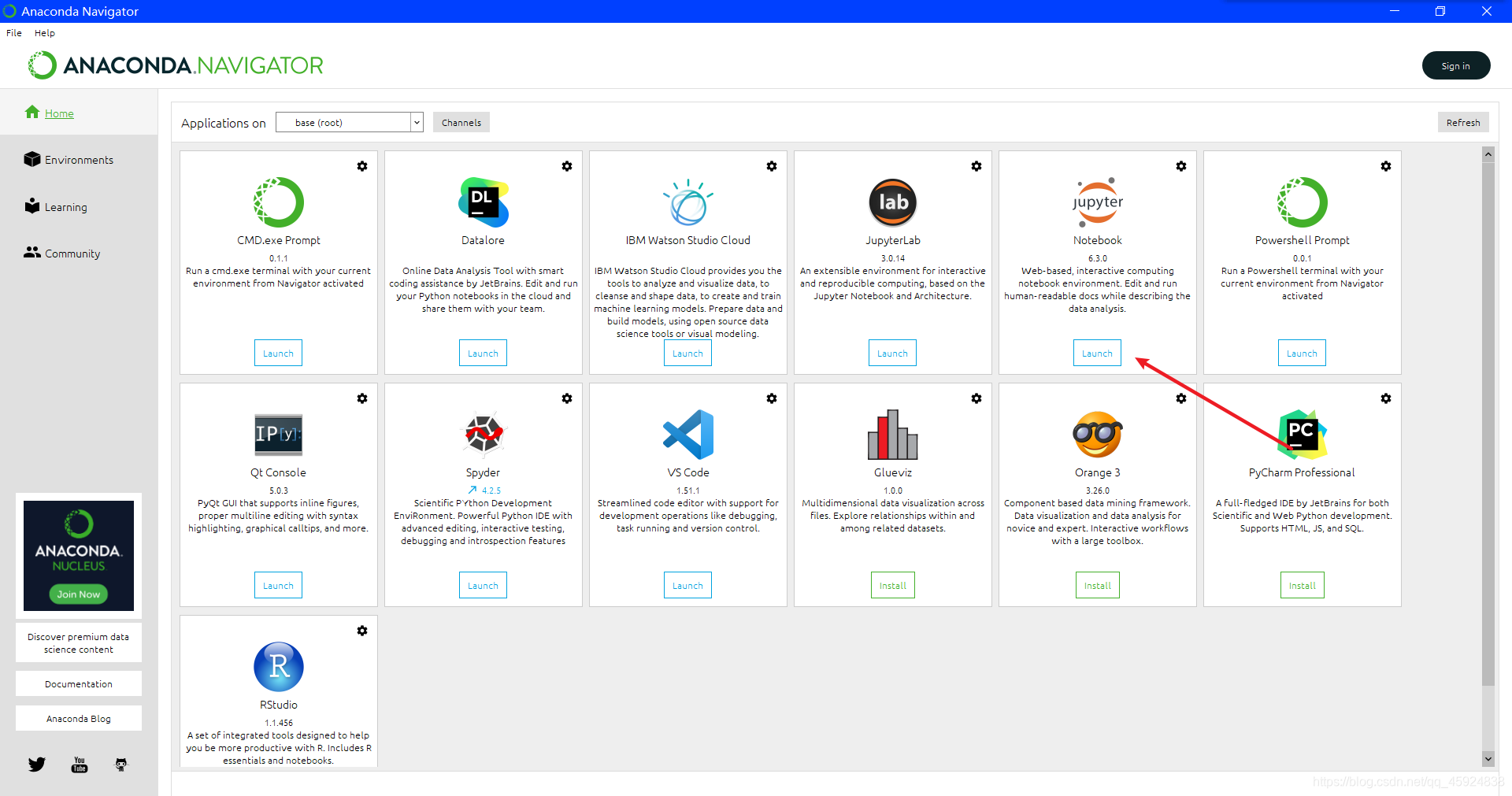Click the VS Code logo icon

[x=688, y=434]
